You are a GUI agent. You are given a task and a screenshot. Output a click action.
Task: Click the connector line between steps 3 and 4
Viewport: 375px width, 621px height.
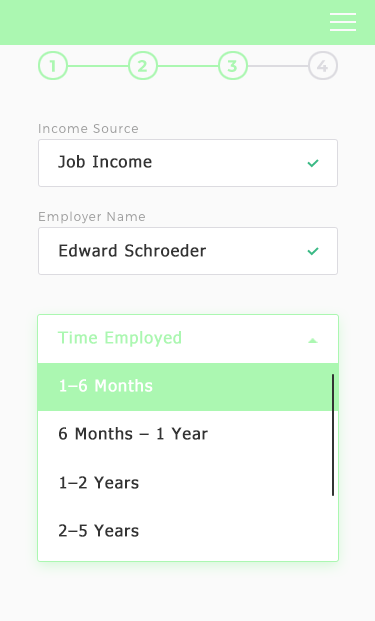tap(278, 66)
